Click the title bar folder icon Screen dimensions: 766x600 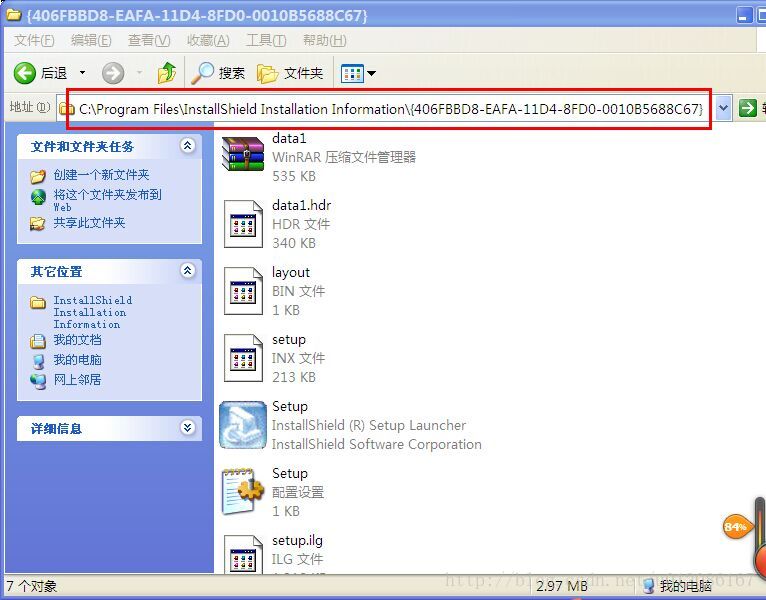[x=14, y=14]
